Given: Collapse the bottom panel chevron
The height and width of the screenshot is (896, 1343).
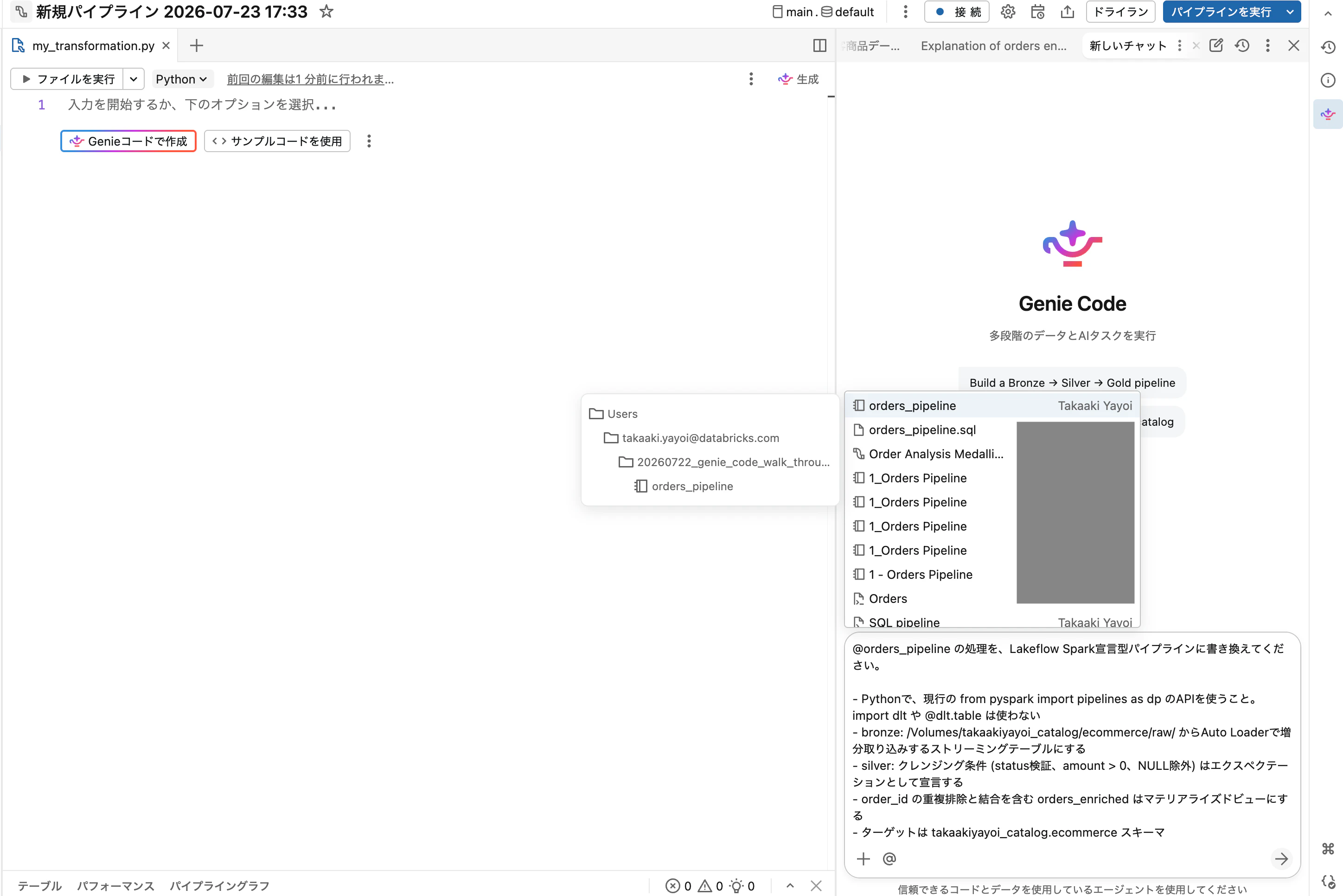Looking at the screenshot, I should point(790,886).
